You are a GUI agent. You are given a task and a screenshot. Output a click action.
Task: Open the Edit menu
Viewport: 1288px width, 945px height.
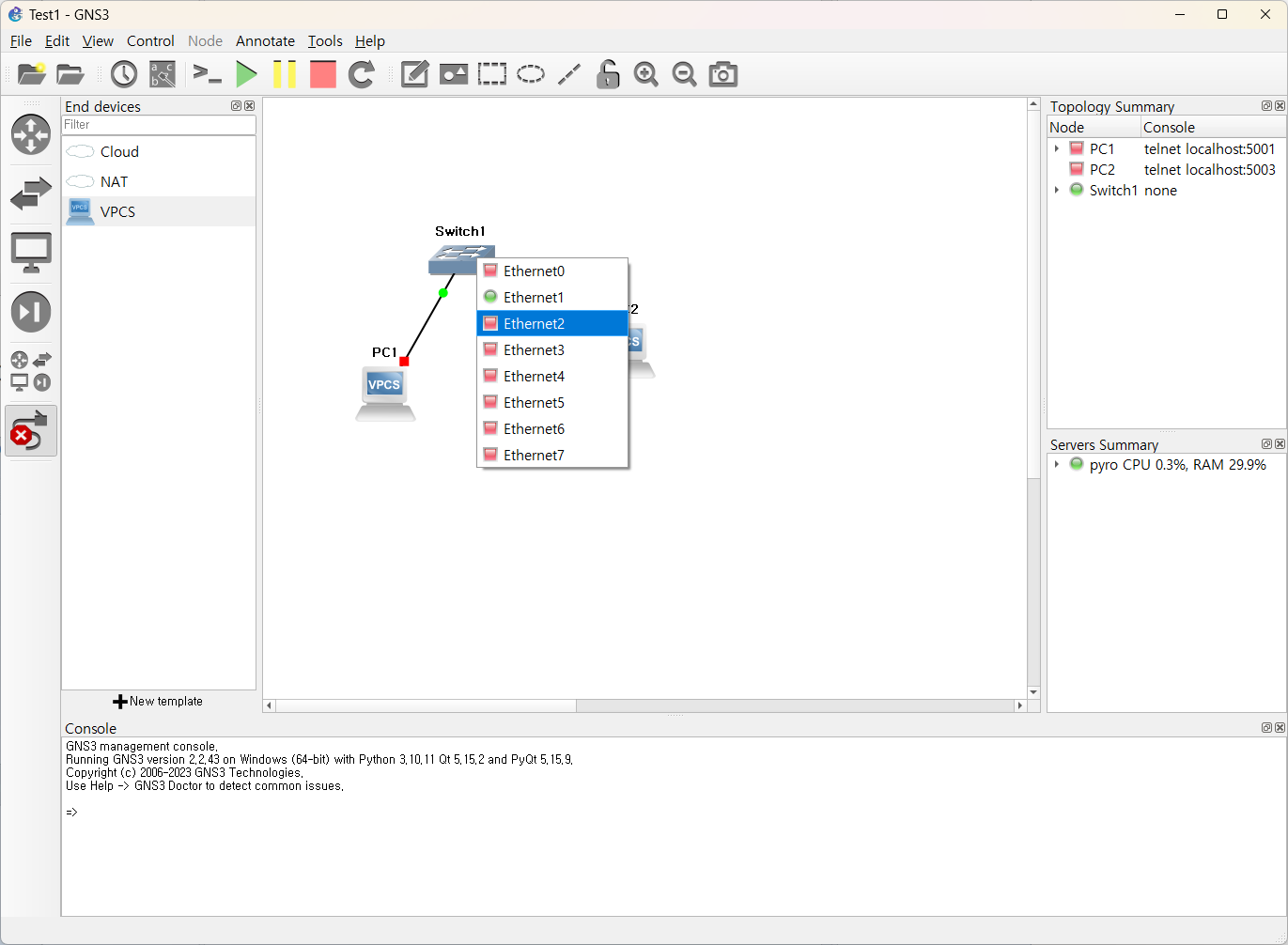pos(57,41)
